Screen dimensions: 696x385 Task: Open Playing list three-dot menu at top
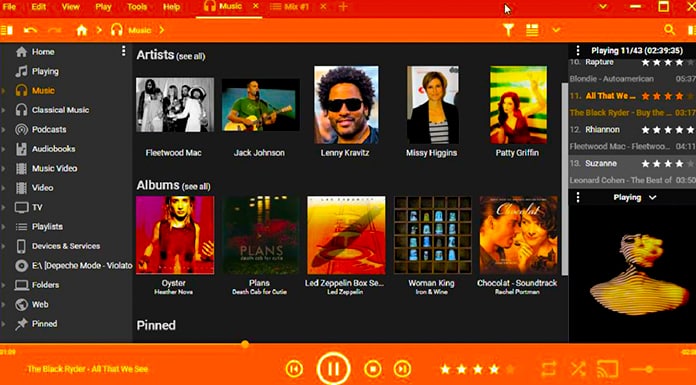click(x=577, y=51)
